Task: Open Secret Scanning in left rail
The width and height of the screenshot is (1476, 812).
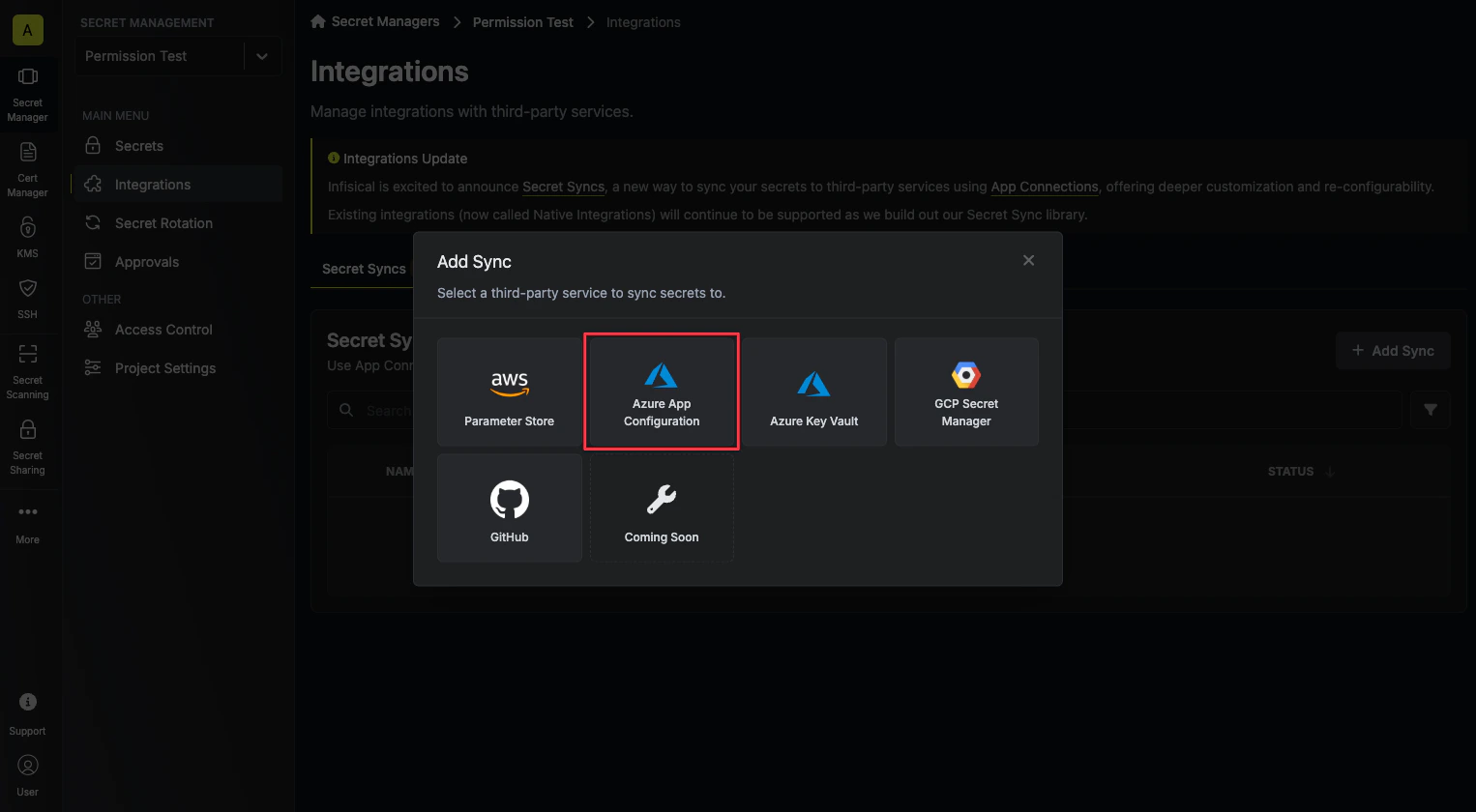Action: click(x=28, y=371)
